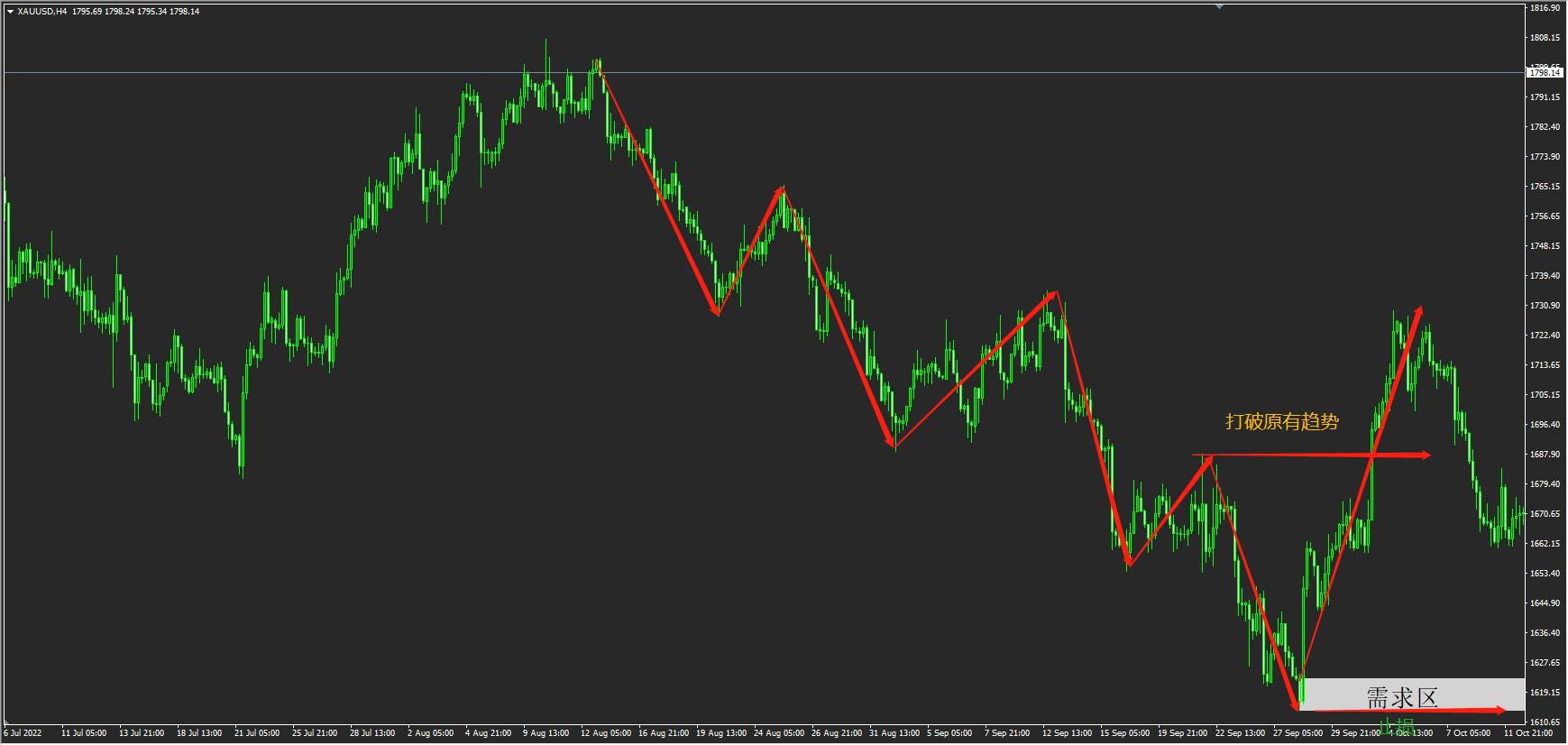Click the 2 Aug 05:00 time axis label
1568x745 pixels.
[431, 734]
